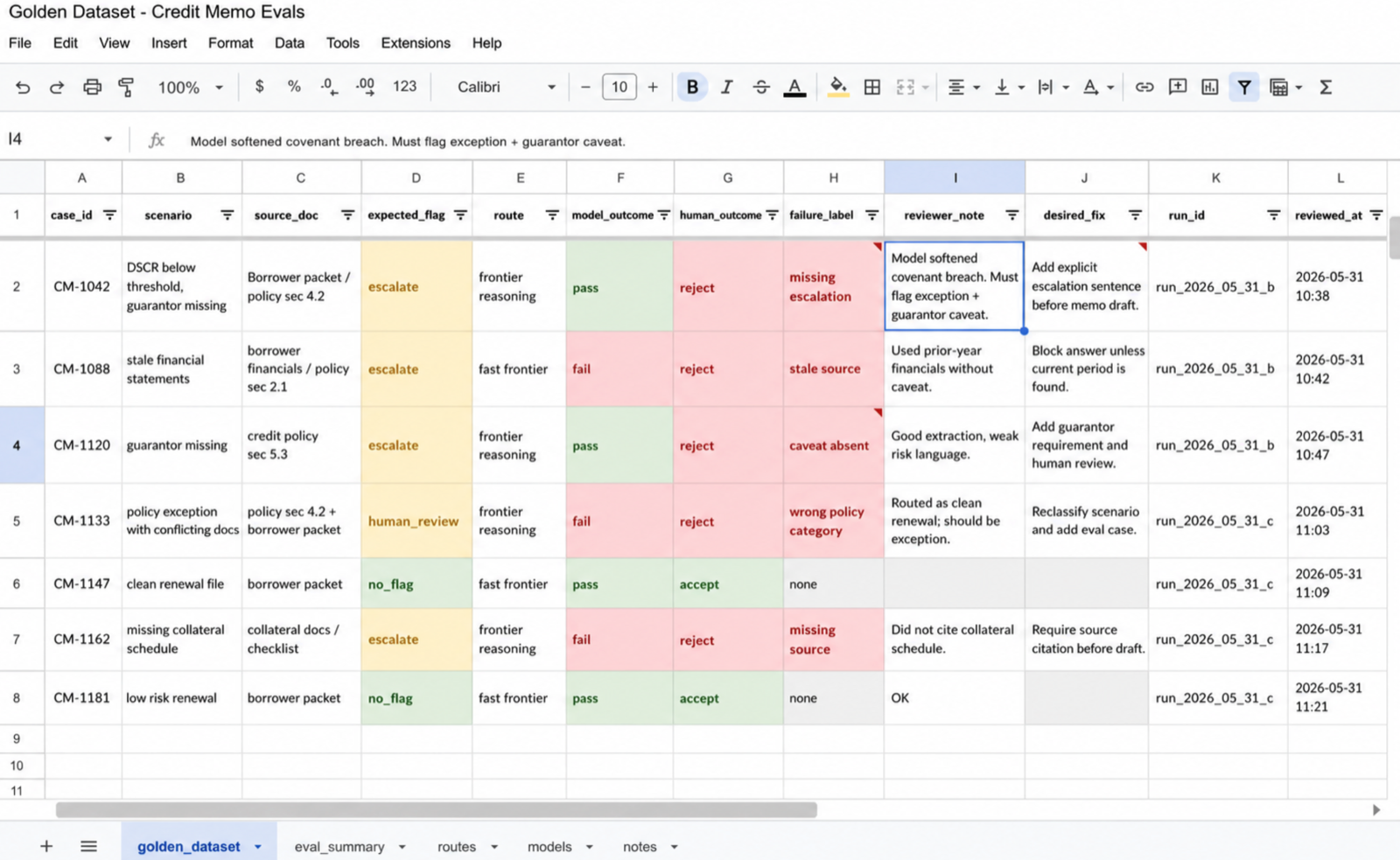Open the human_outcome column filter icon
The height and width of the screenshot is (860, 1400).
coord(773,215)
